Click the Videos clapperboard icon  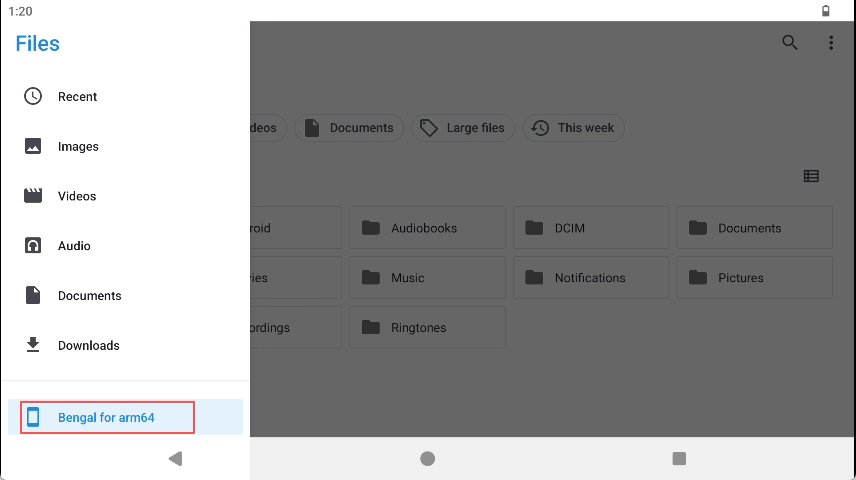click(x=33, y=196)
